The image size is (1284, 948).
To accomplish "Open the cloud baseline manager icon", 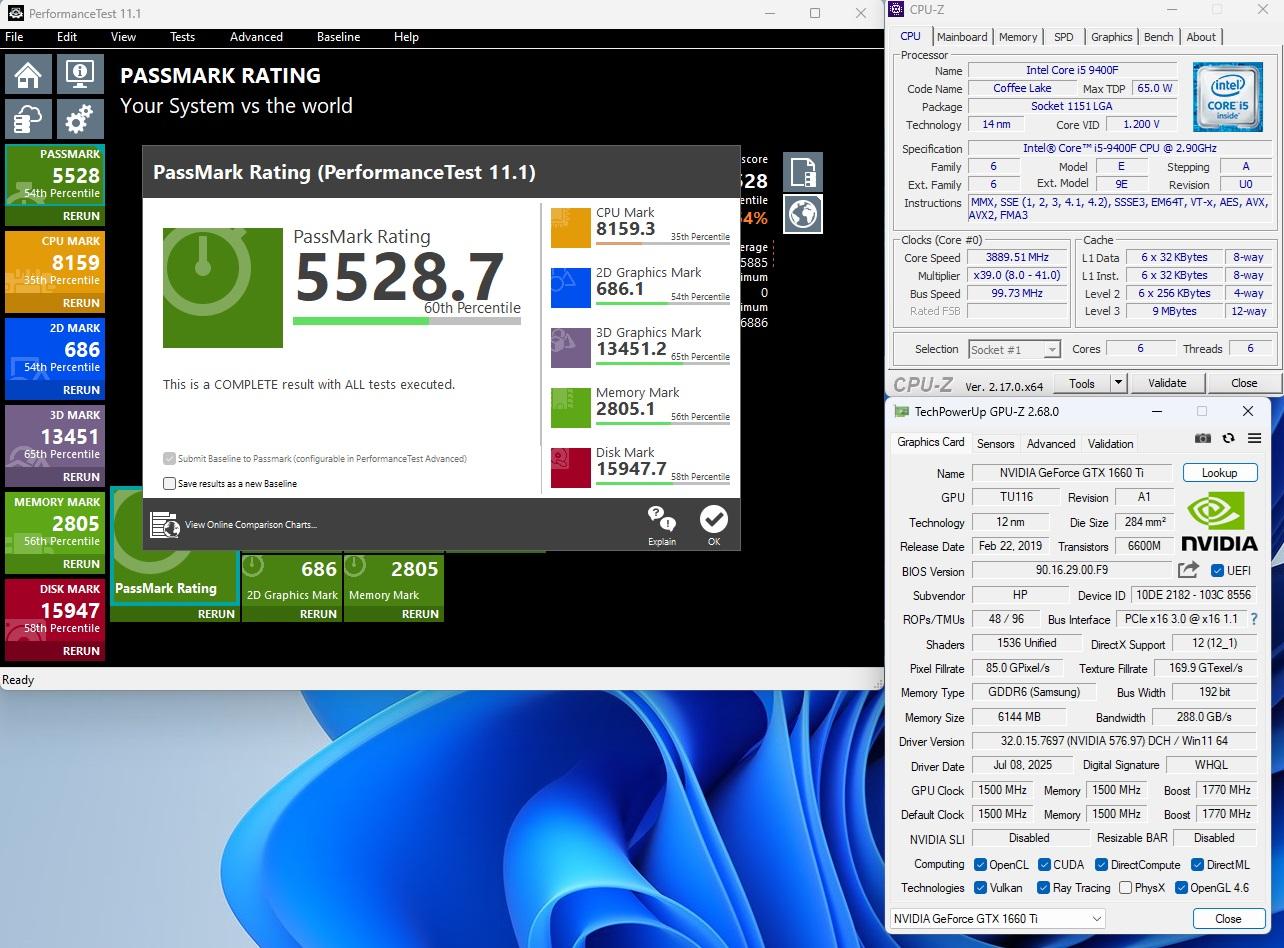I will pyautogui.click(x=28, y=119).
